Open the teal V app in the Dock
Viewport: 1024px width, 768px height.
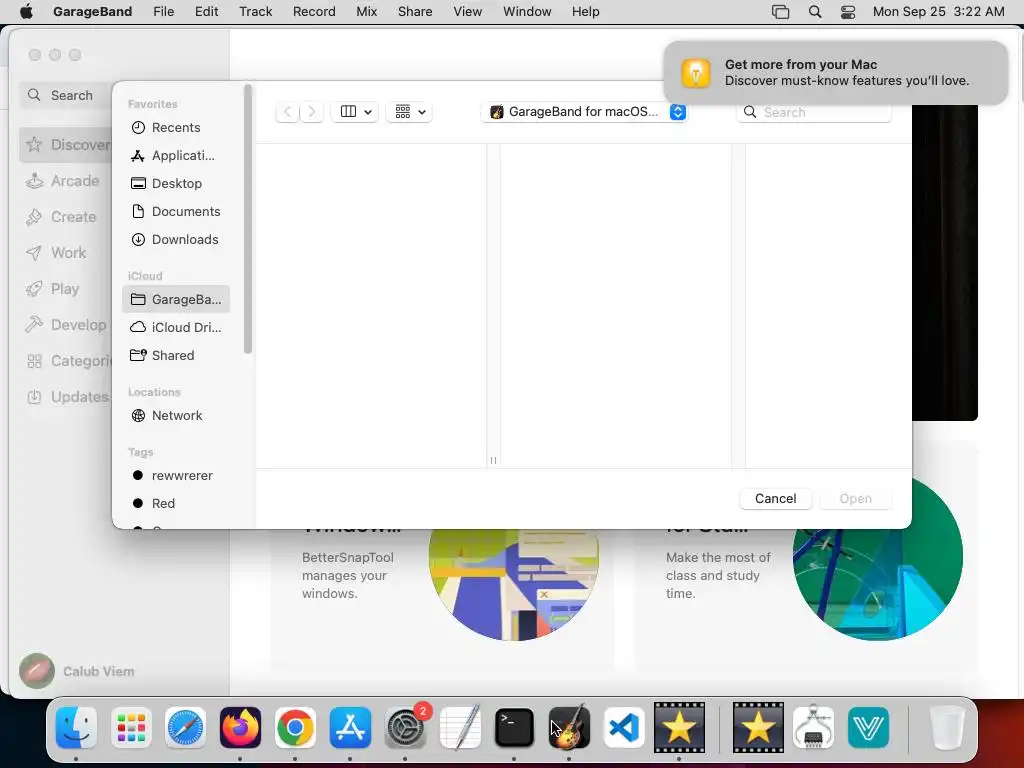(x=869, y=728)
